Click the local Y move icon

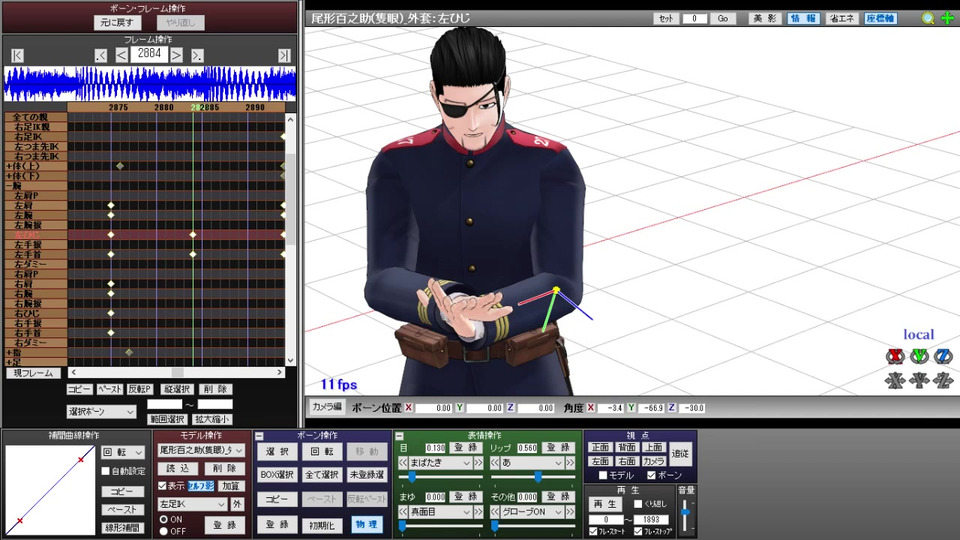[x=919, y=381]
